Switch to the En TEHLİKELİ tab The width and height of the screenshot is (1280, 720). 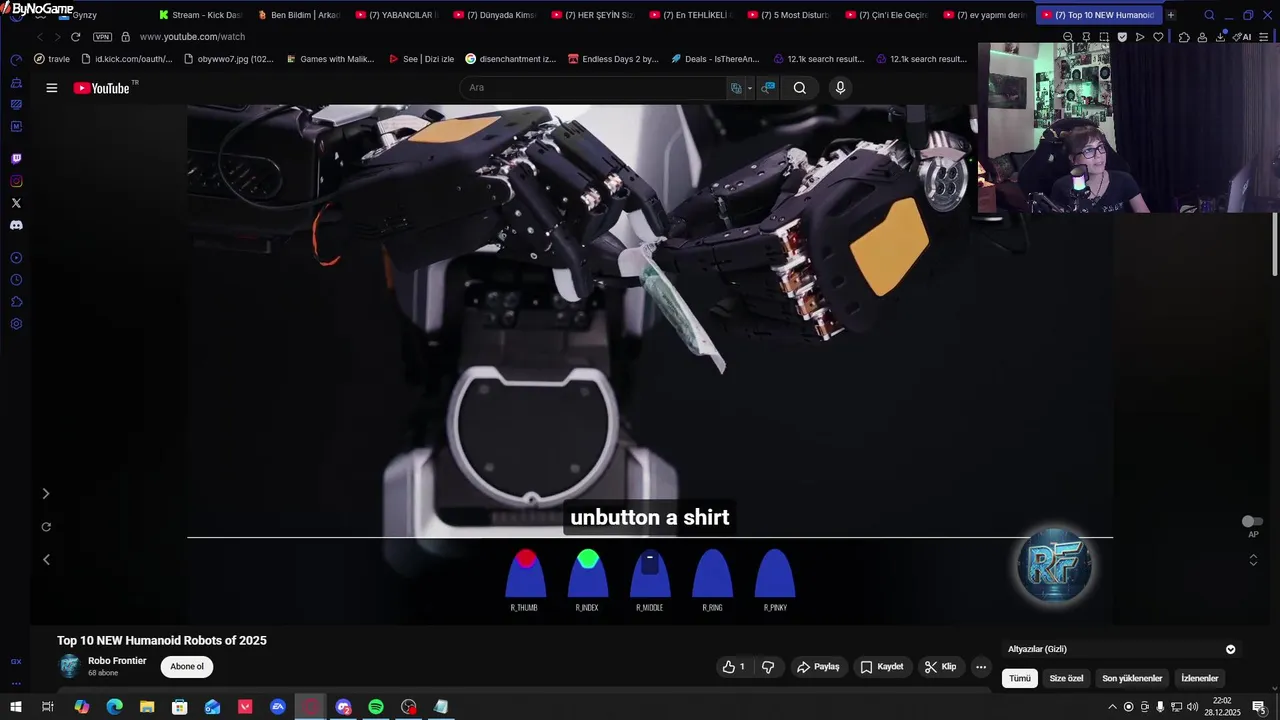click(691, 15)
